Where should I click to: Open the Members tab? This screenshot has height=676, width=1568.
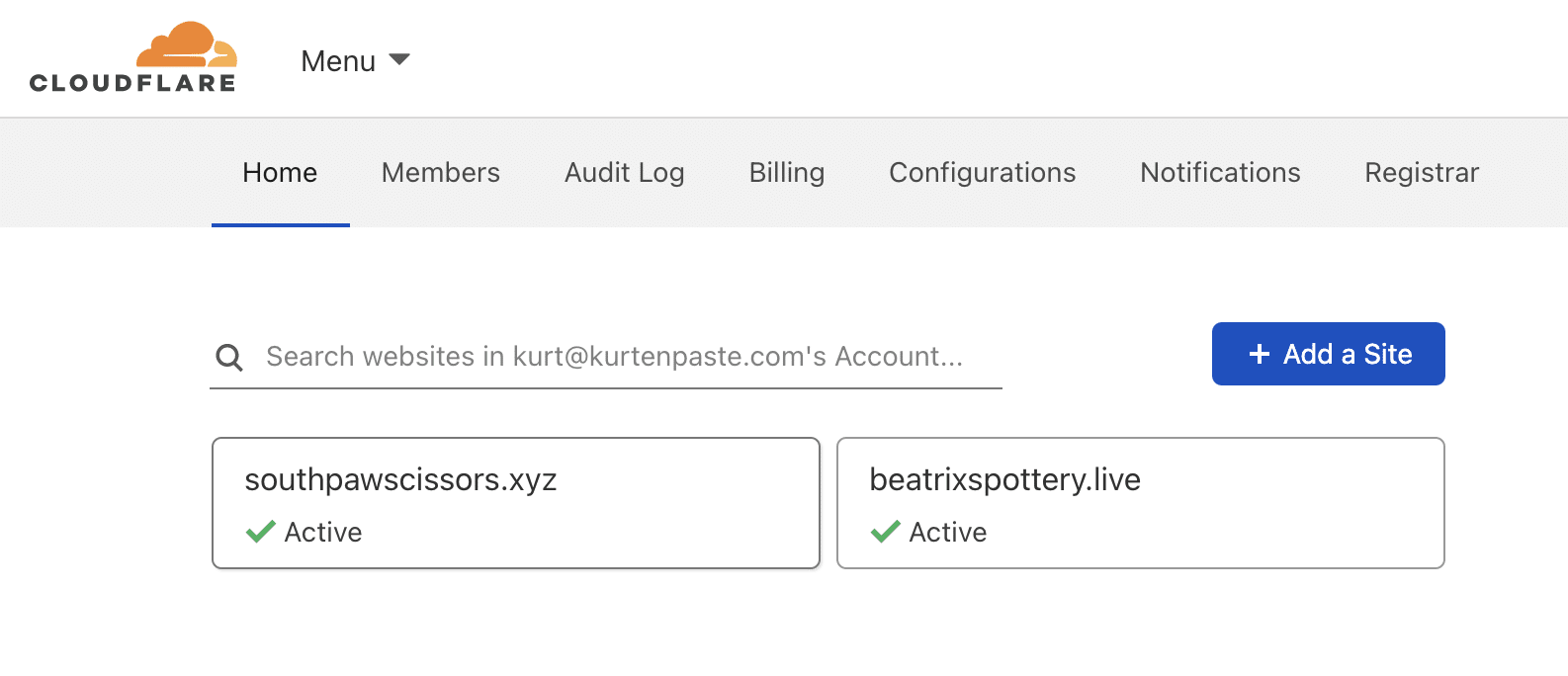click(x=441, y=173)
